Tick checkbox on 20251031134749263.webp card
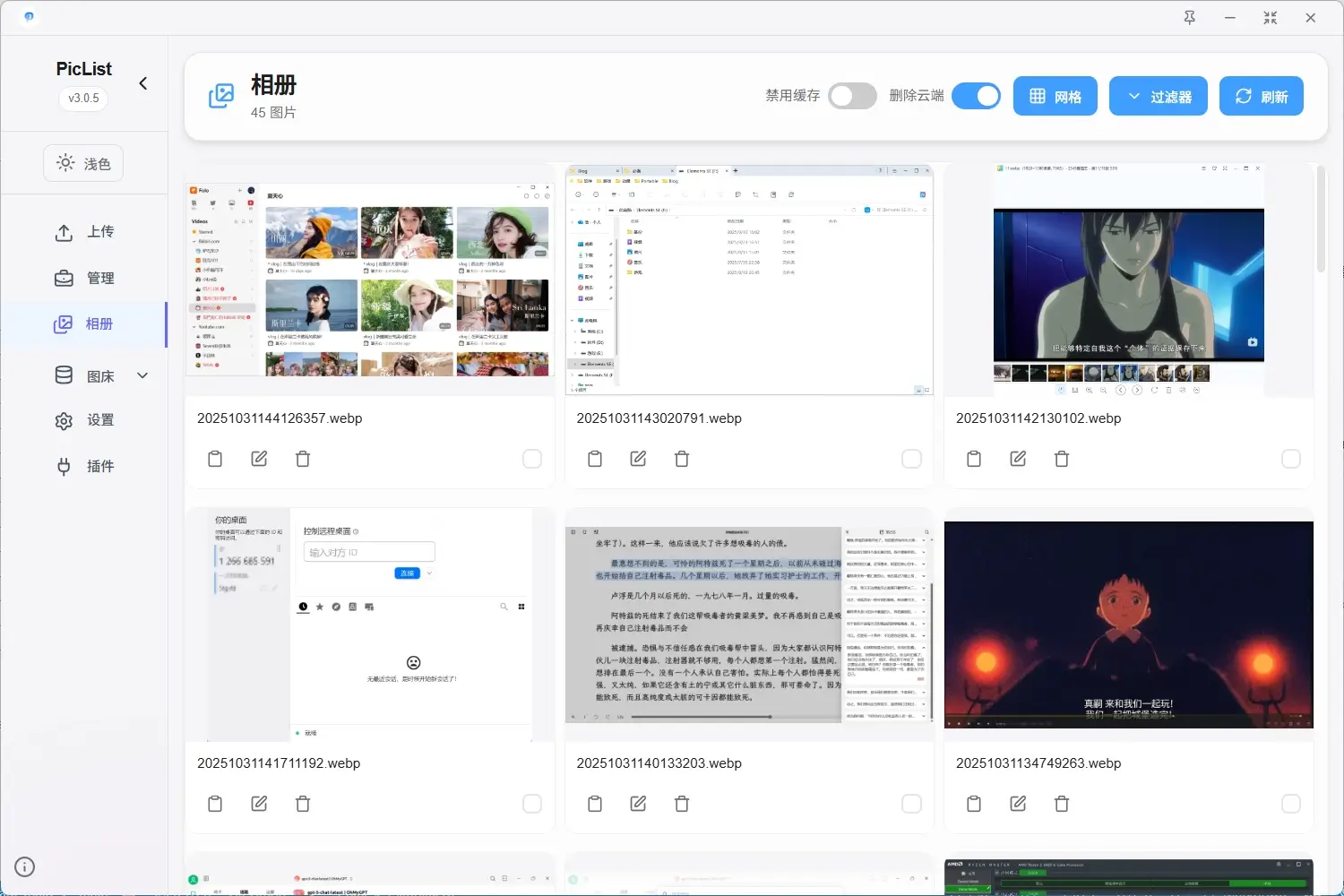Viewport: 1344px width, 896px height. pos(1291,804)
